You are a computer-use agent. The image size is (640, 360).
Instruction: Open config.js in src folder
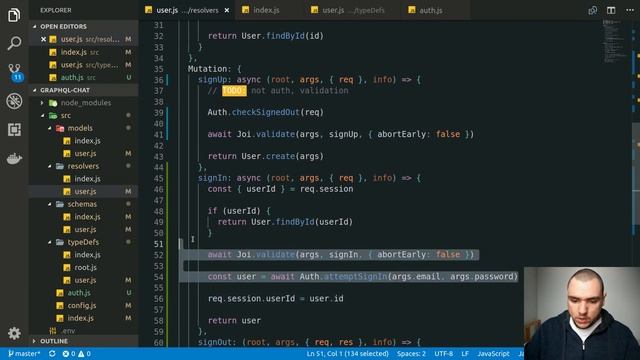pos(84,305)
